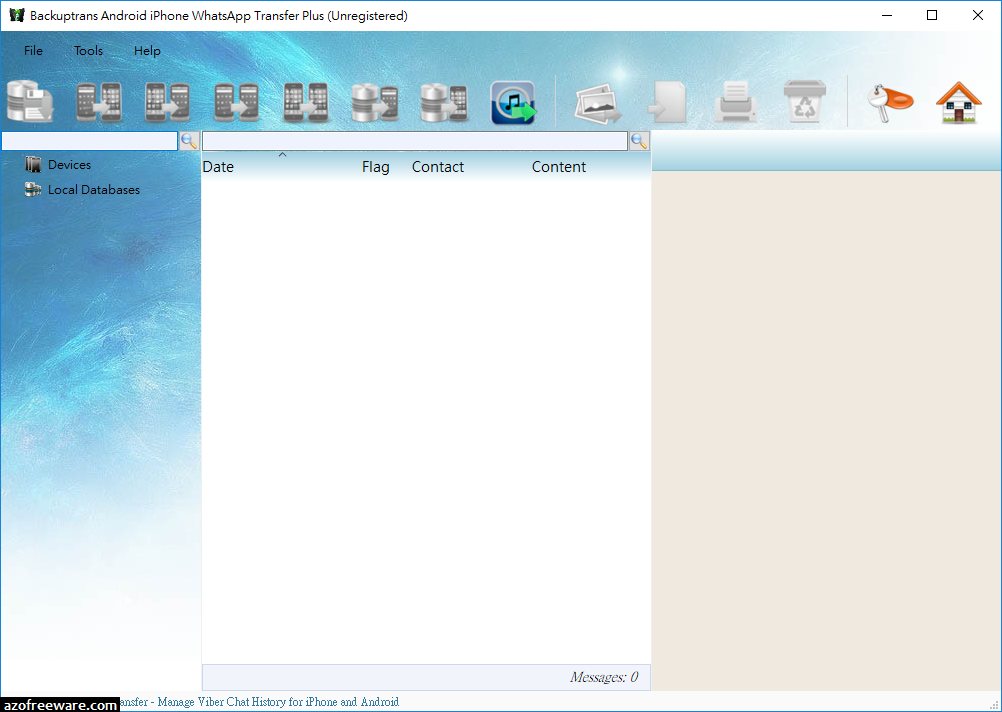Click the iPhone-to-Android transfer toolbar icon
This screenshot has height=712, width=1002.
pyautogui.click(x=167, y=102)
